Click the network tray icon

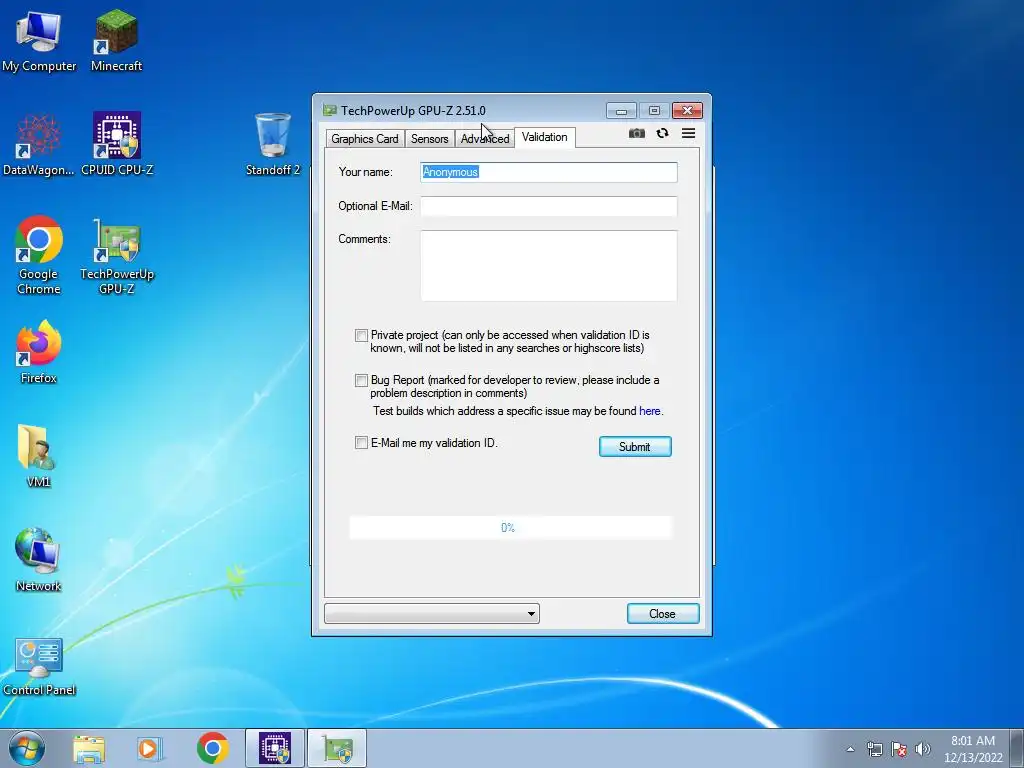pos(874,749)
